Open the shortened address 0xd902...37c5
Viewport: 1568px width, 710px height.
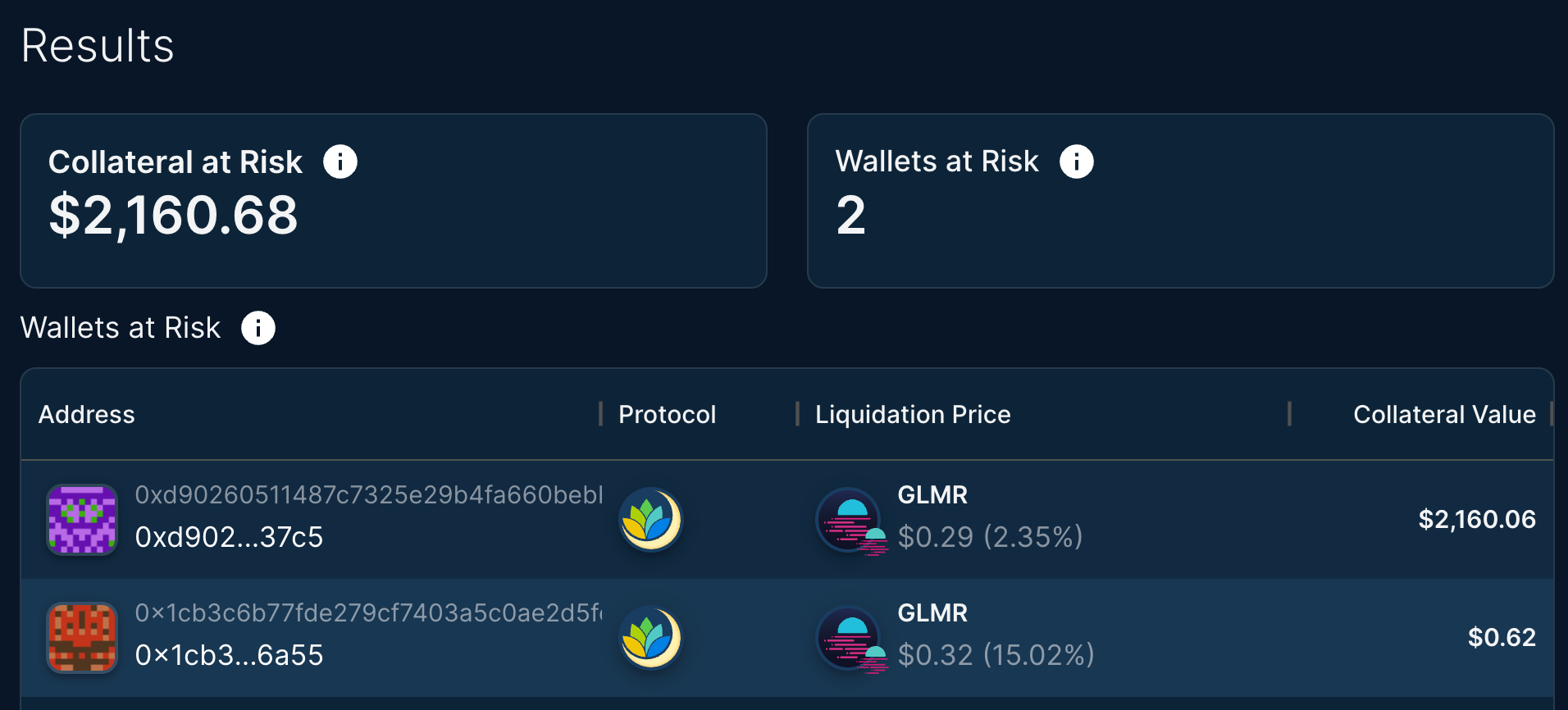230,537
